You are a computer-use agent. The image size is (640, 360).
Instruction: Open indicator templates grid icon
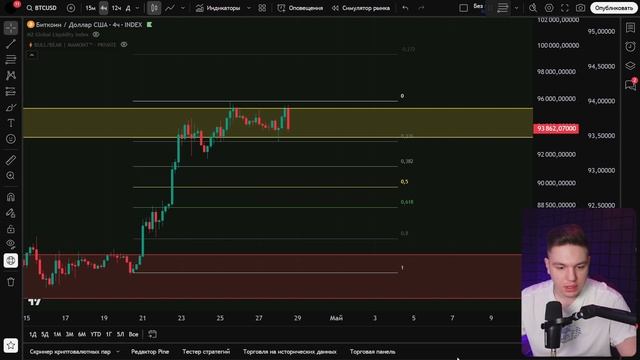pos(262,8)
